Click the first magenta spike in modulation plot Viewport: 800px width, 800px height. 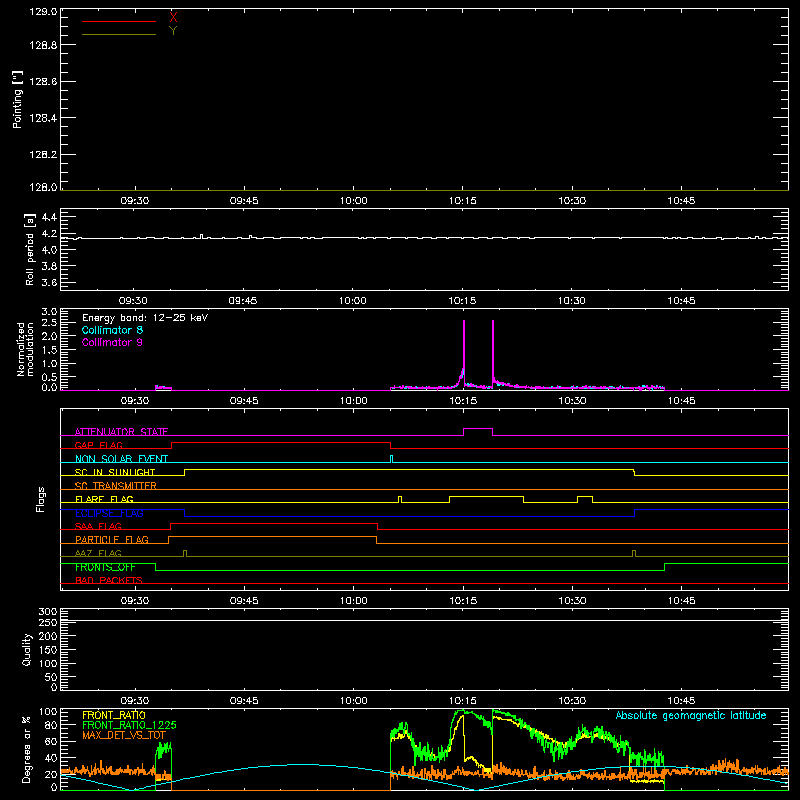(464, 352)
